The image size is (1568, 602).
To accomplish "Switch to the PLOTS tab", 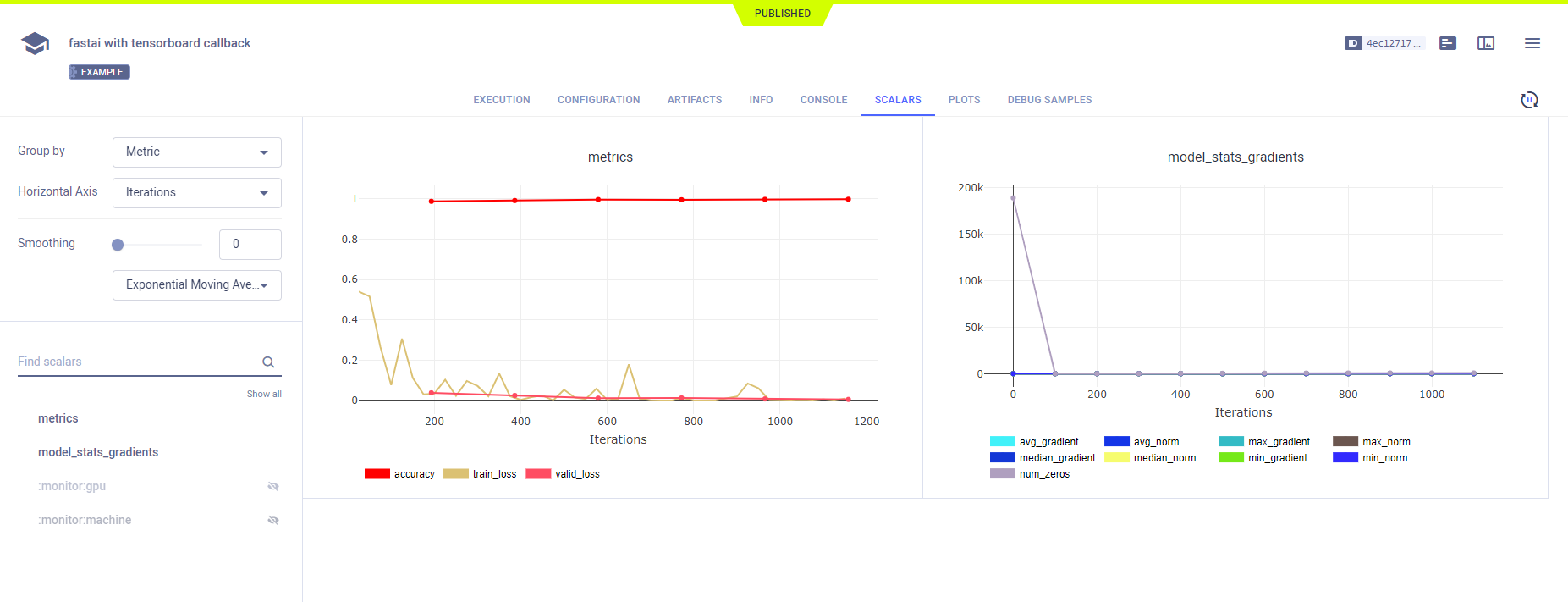I will (964, 100).
